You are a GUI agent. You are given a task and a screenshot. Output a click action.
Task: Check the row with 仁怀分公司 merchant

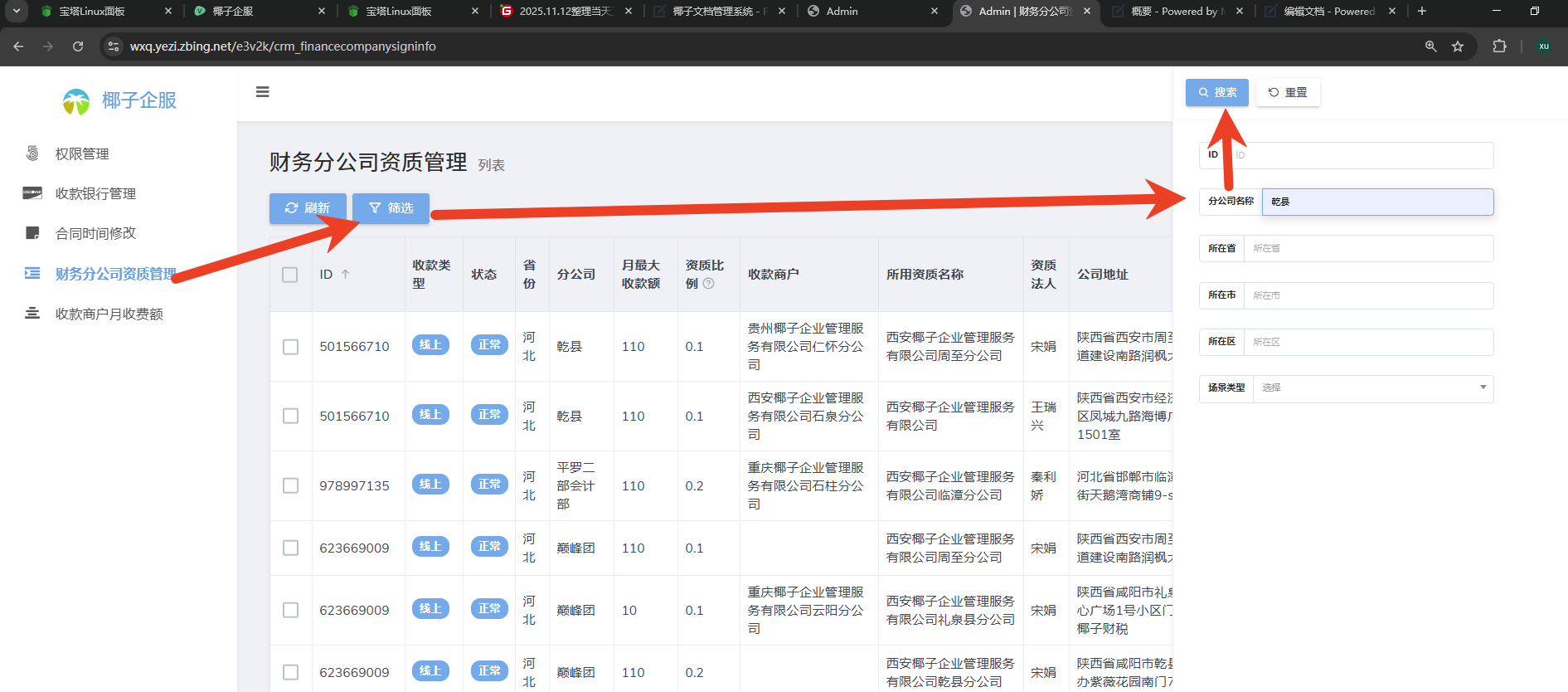290,347
